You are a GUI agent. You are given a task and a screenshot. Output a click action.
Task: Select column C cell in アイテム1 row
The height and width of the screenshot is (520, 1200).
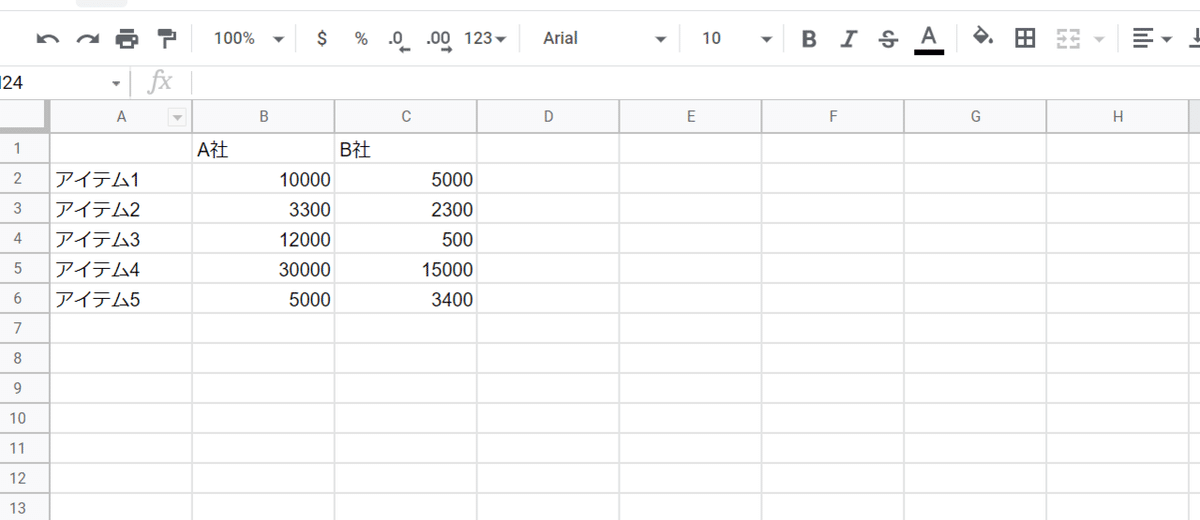coord(406,179)
